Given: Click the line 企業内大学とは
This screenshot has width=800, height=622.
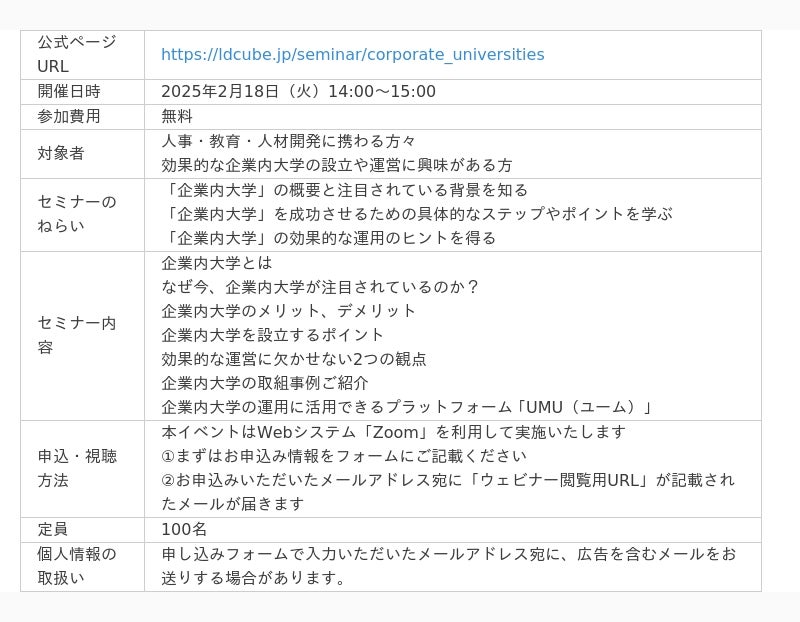Looking at the screenshot, I should tap(216, 263).
